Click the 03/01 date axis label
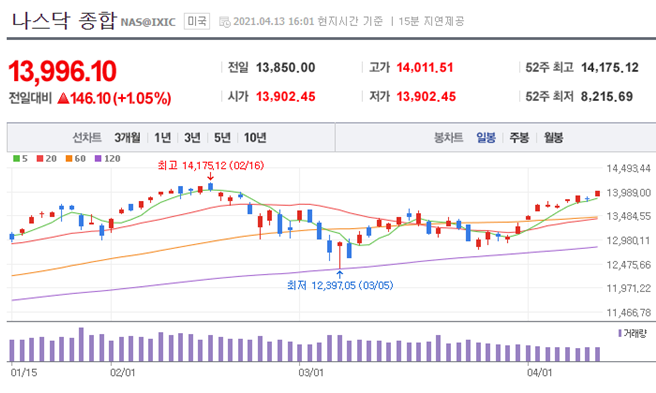Viewport: 656px width, 393px height. coord(311,372)
